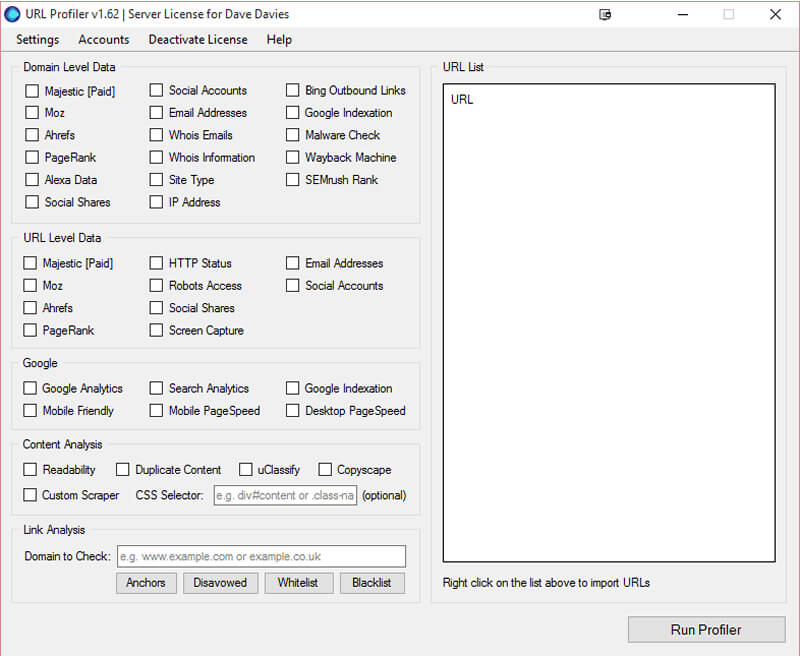This screenshot has width=800, height=656.
Task: Enable Wayback Machine checkbox
Action: tap(292, 158)
